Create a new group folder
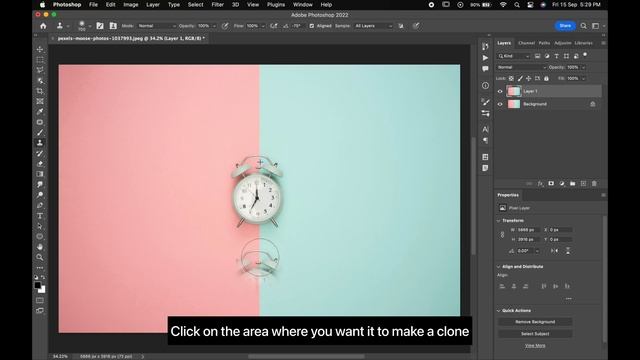Image resolution: width=640 pixels, height=360 pixels. point(573,184)
